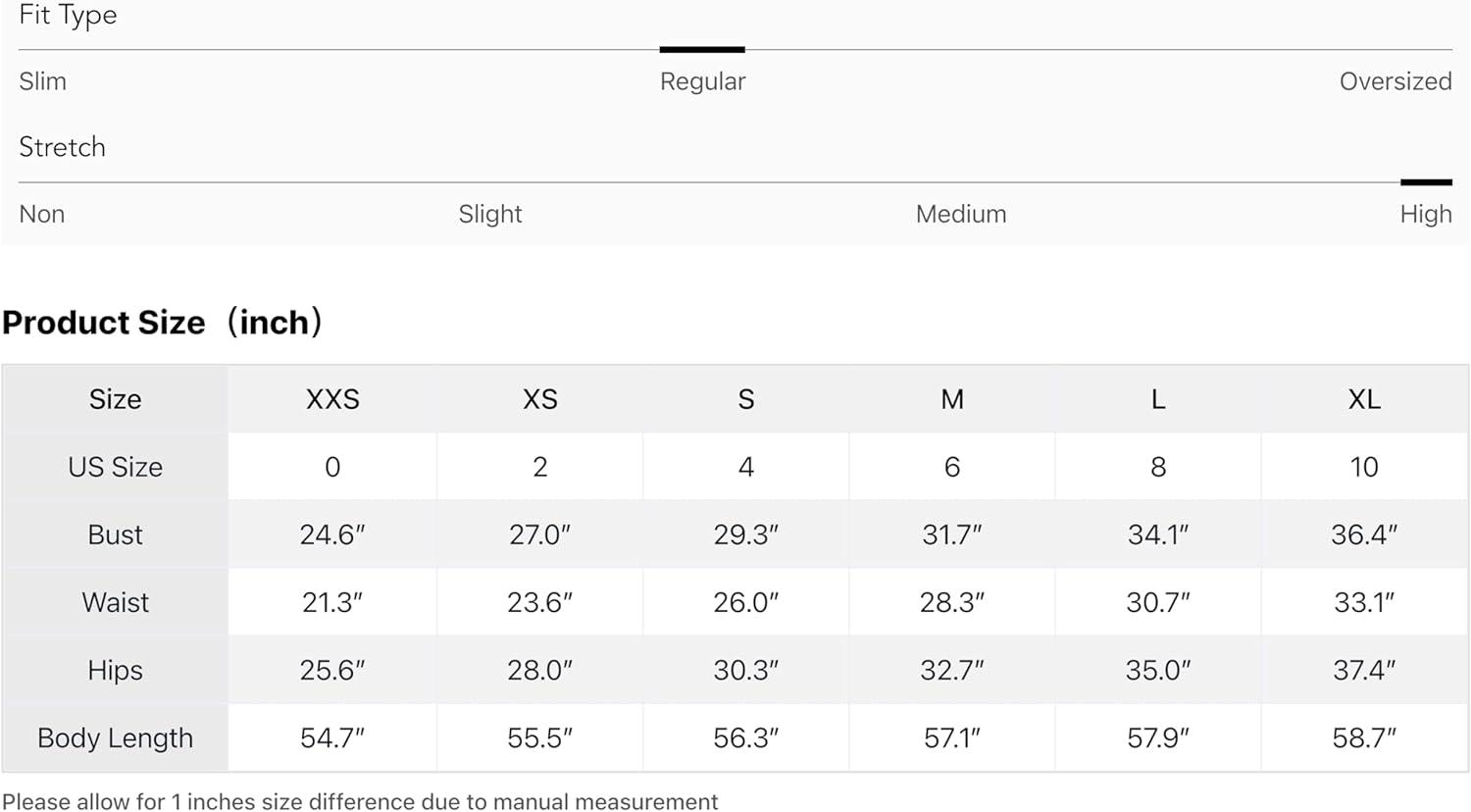Select the 34.1" bust measurement for L

pyautogui.click(x=1158, y=534)
